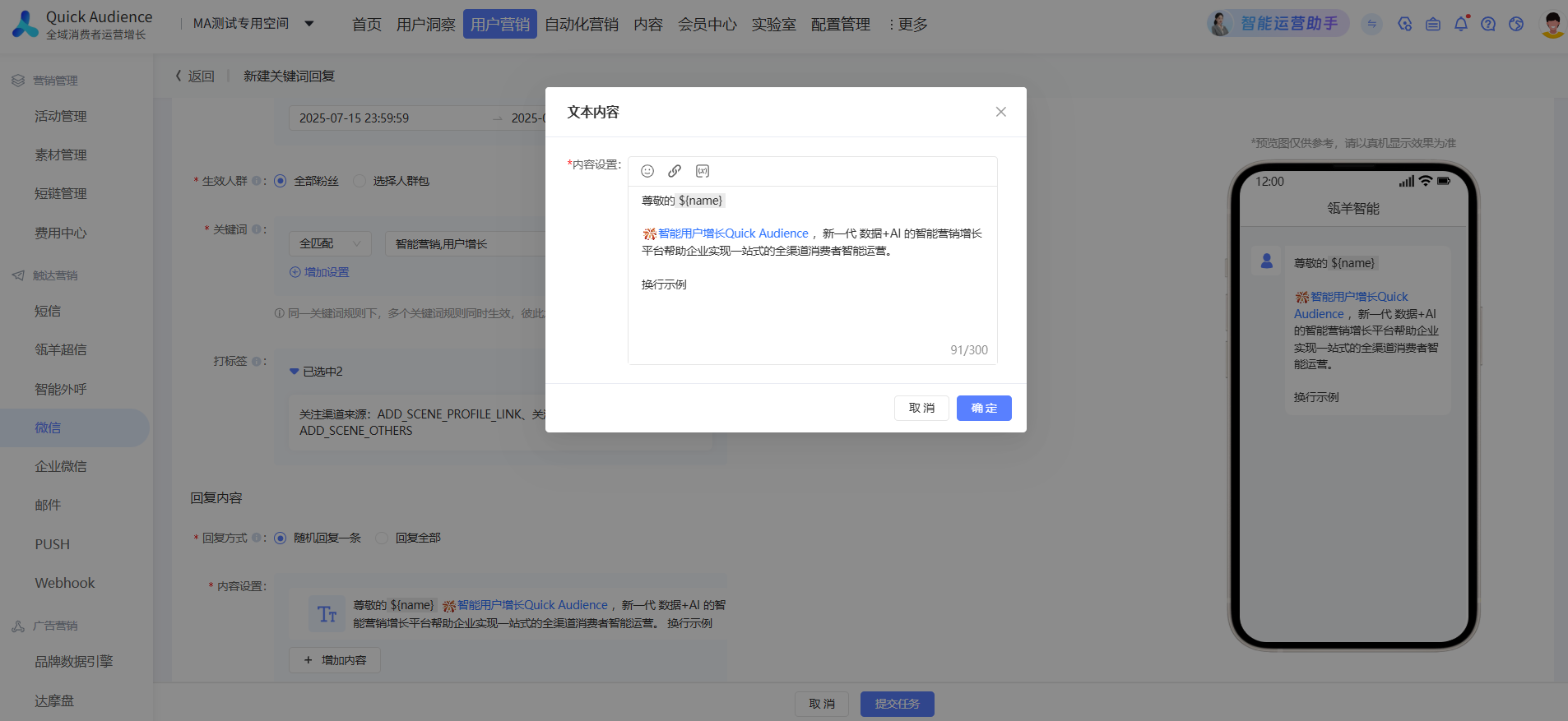Select the 全部粉丝 radio button

tap(280, 181)
